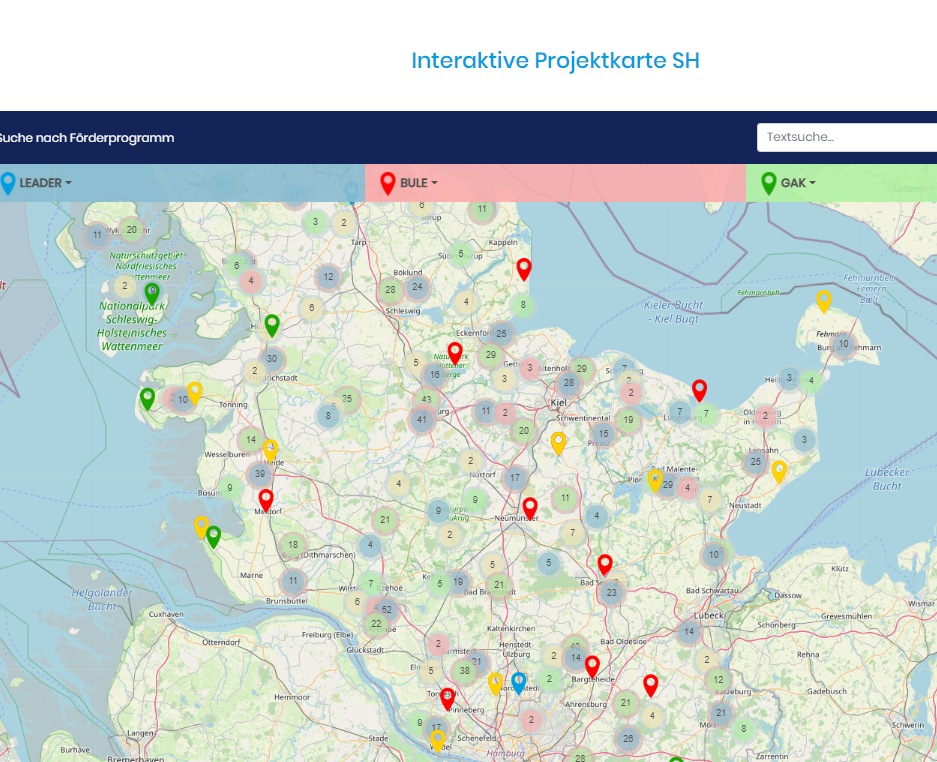The image size is (937, 762).
Task: Click the "Suche nach Förderprogramm" label
Action: pyautogui.click(x=86, y=137)
